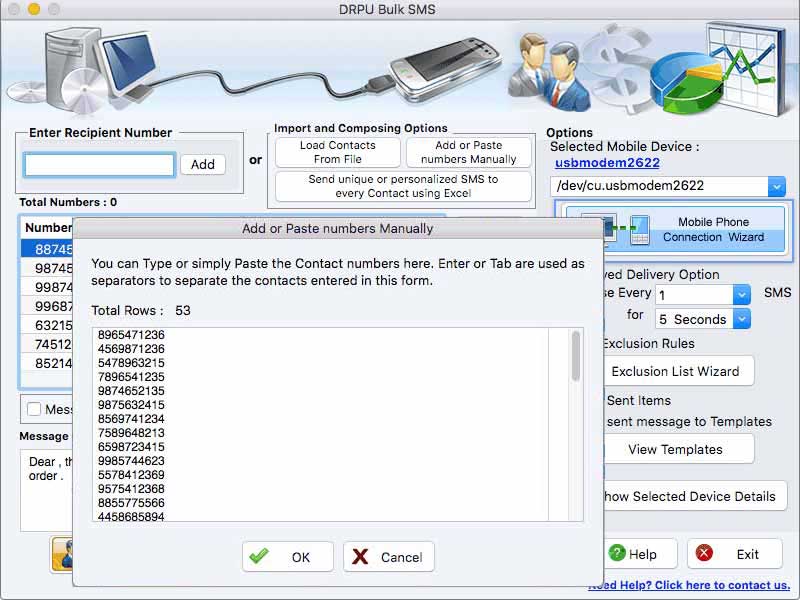Click inside the Enter Recipient Number field
This screenshot has width=800, height=600.
[x=100, y=164]
